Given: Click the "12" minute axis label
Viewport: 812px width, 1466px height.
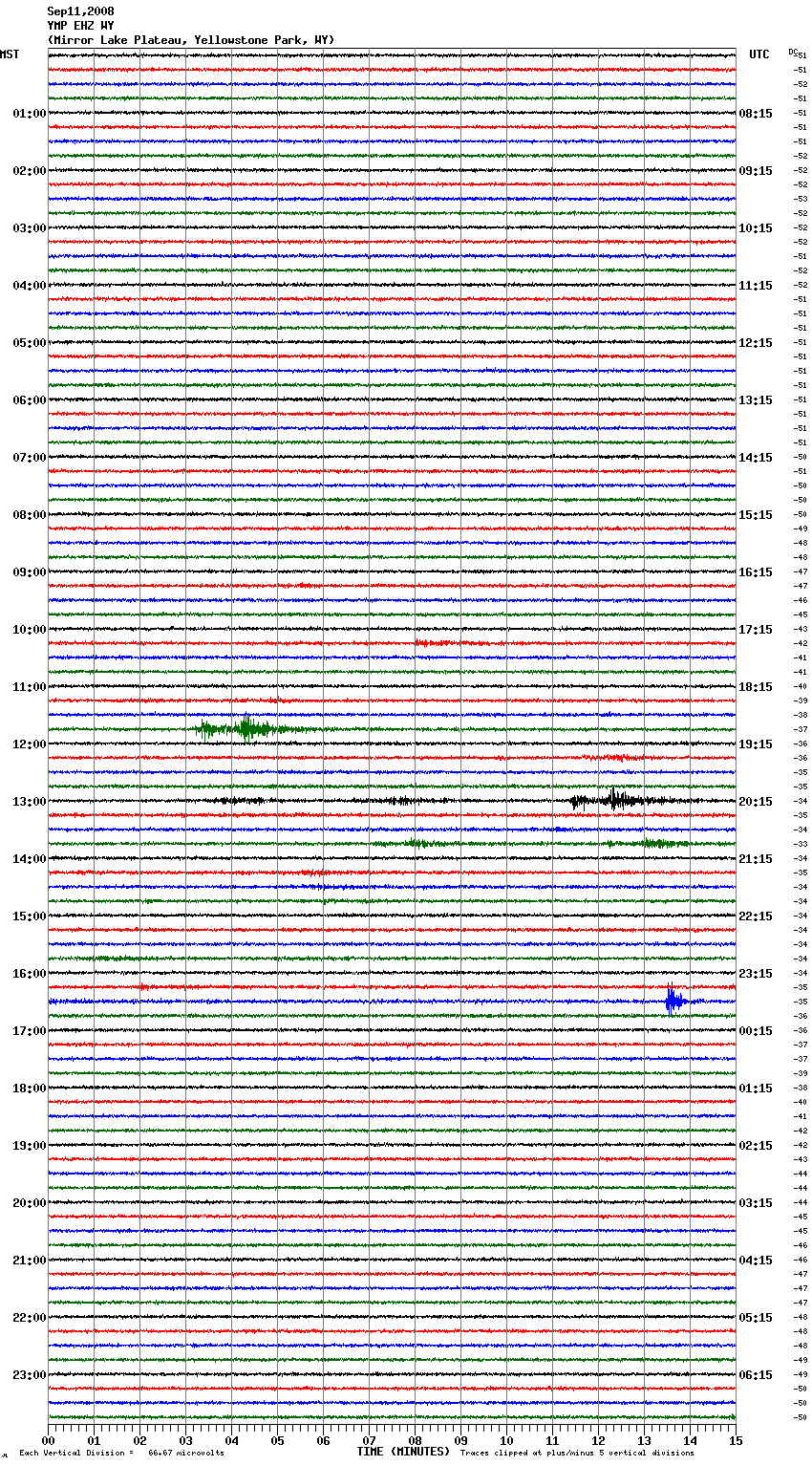Looking at the screenshot, I should [598, 1440].
